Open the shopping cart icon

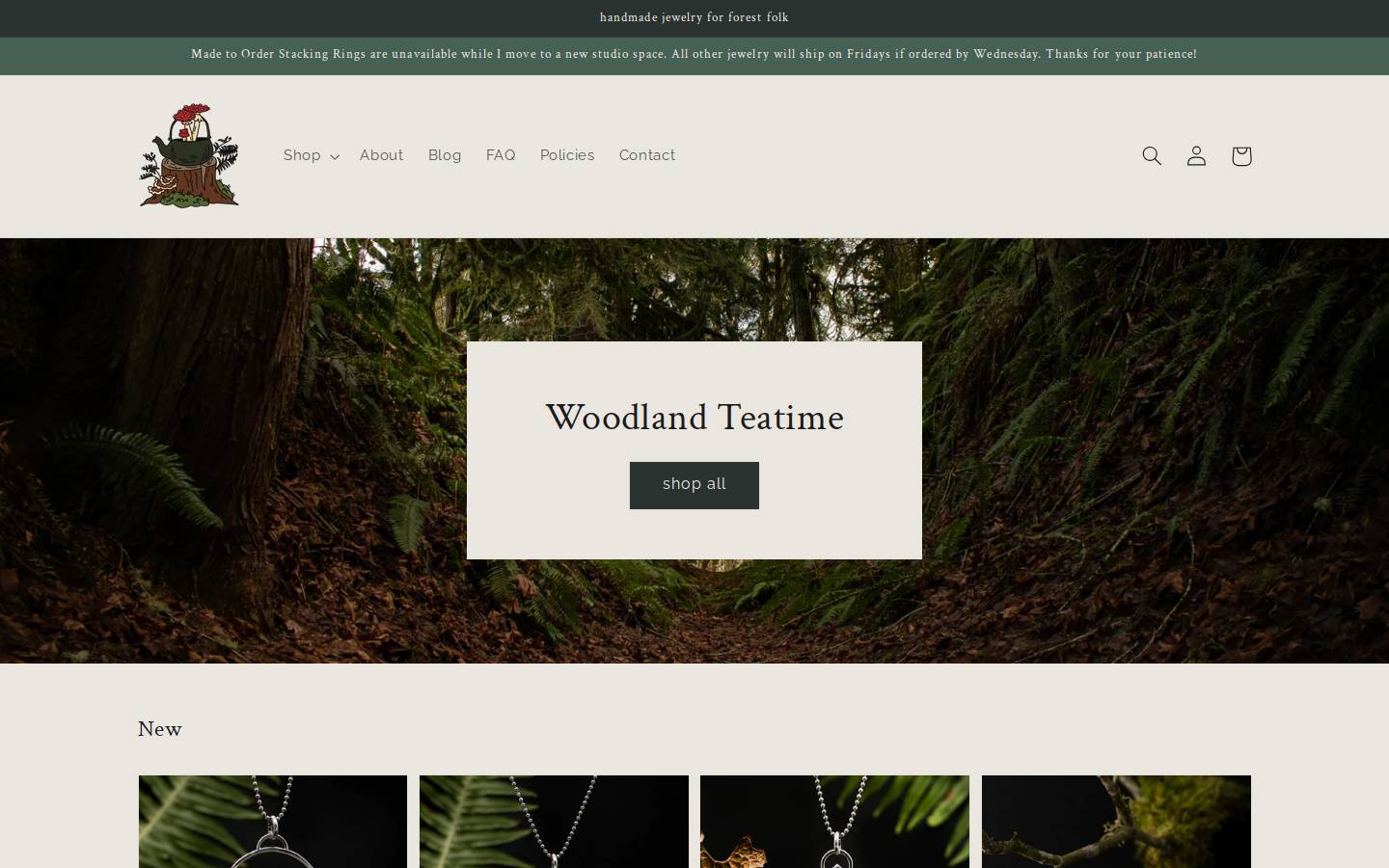(x=1241, y=155)
